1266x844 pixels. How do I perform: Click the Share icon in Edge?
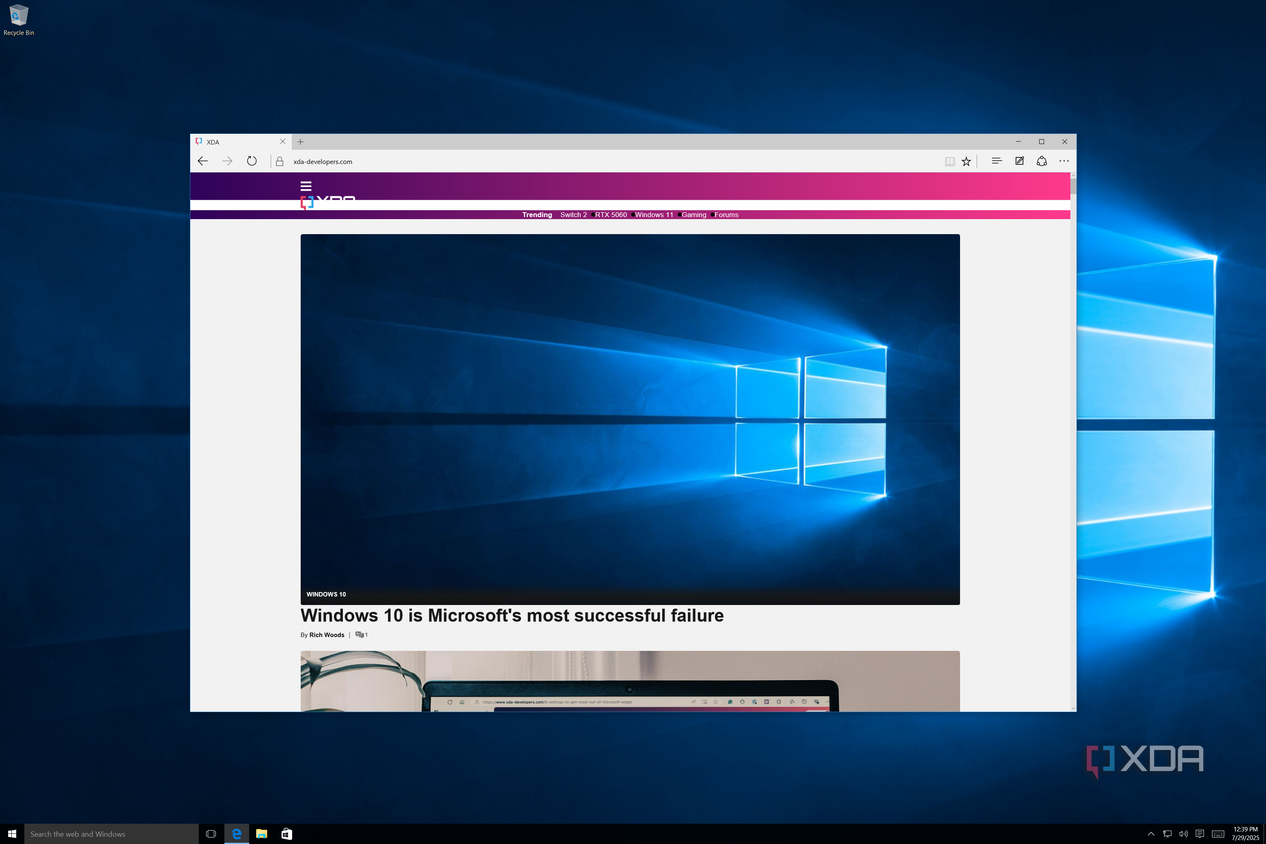tap(1041, 161)
